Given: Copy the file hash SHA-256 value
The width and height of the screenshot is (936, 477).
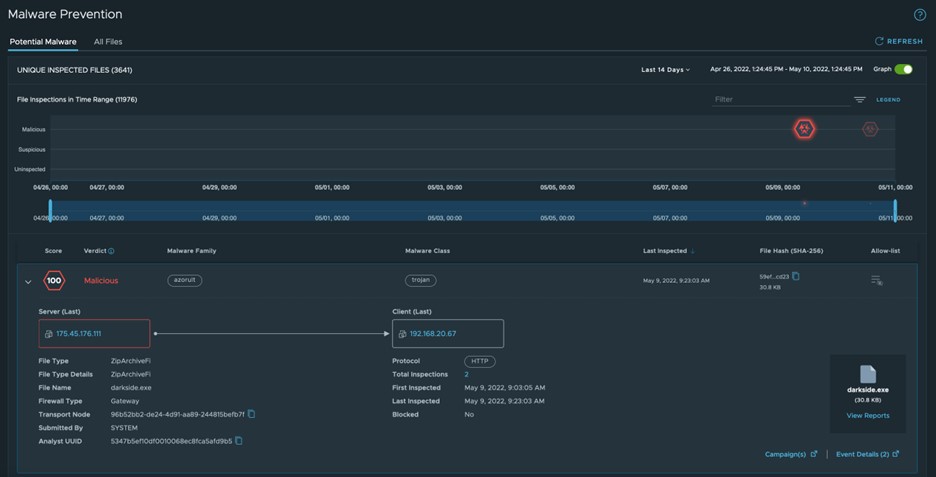Looking at the screenshot, I should click(796, 276).
